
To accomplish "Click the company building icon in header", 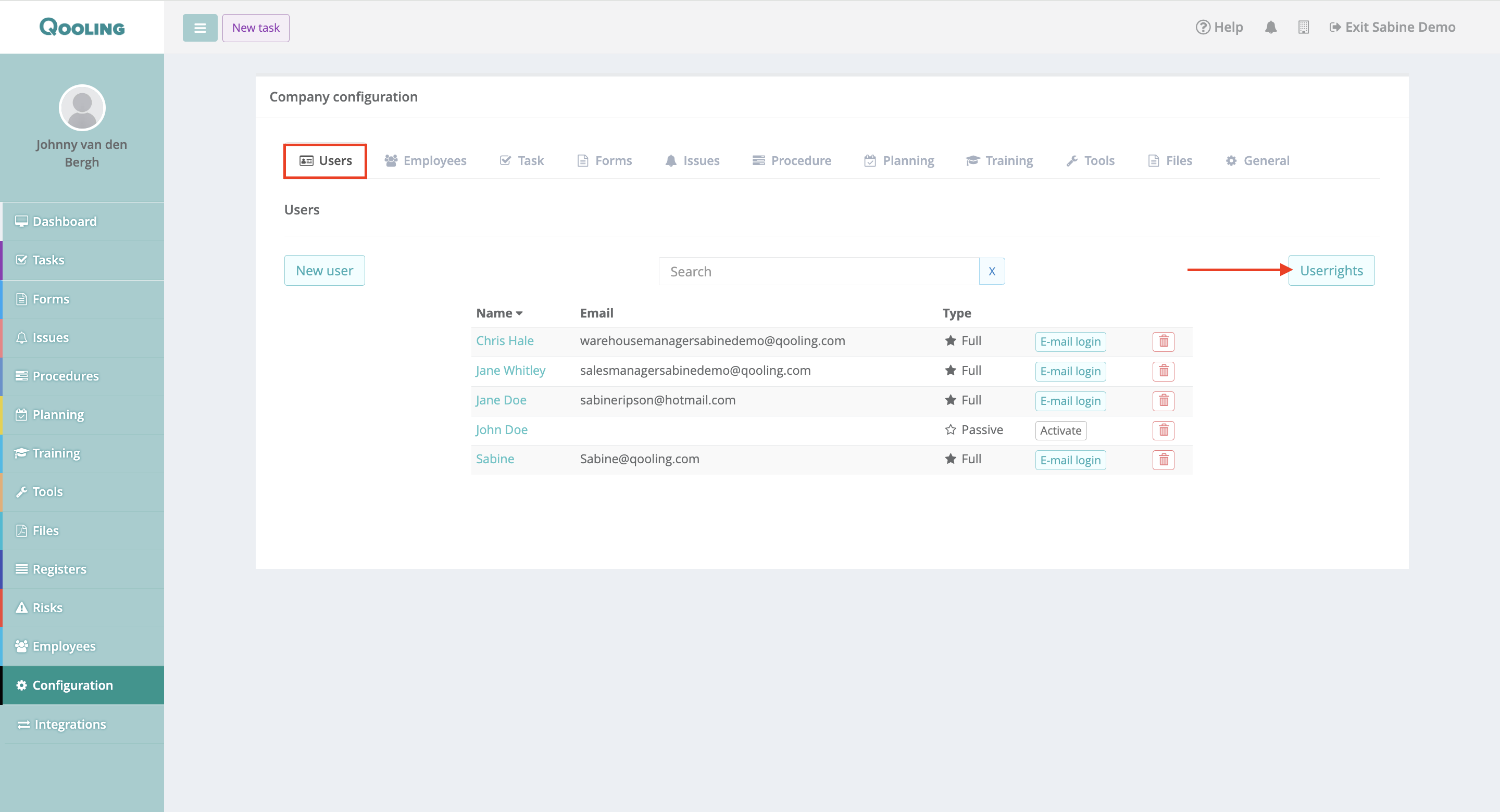I will tap(1303, 28).
